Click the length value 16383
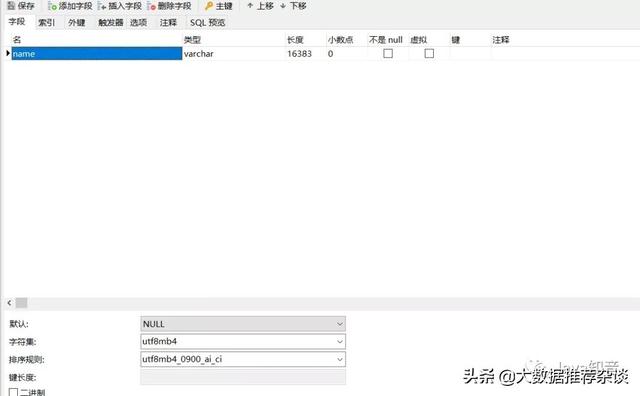Screen dimensions: 640x396 coord(300,53)
